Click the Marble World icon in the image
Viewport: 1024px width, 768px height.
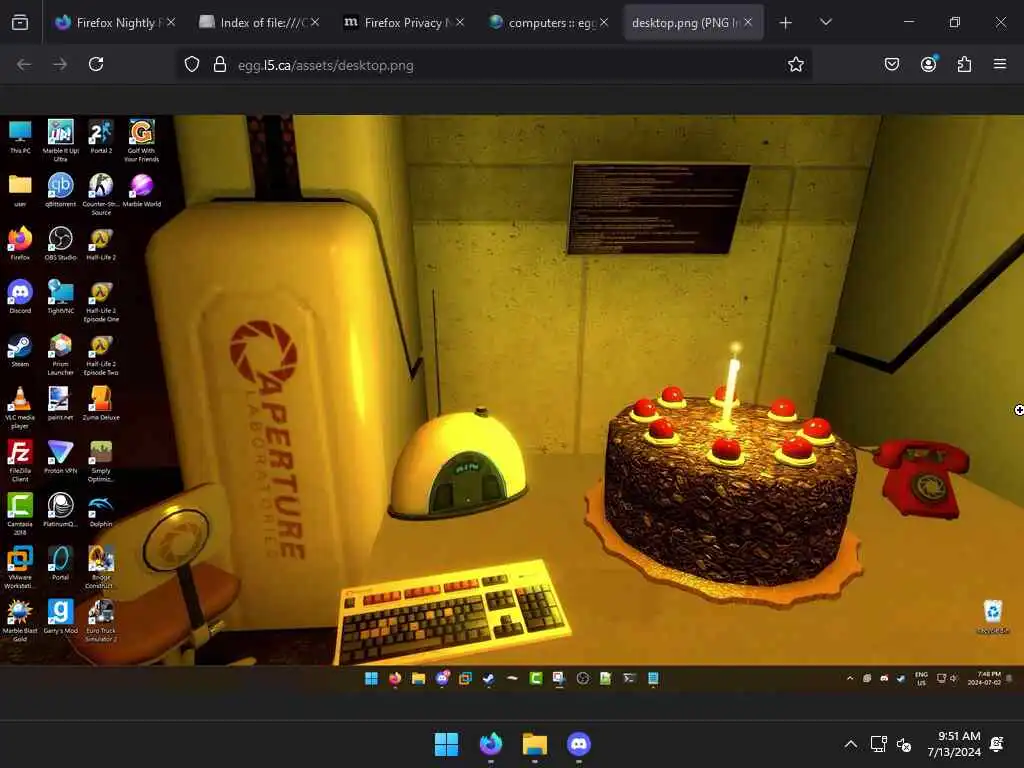tap(142, 190)
